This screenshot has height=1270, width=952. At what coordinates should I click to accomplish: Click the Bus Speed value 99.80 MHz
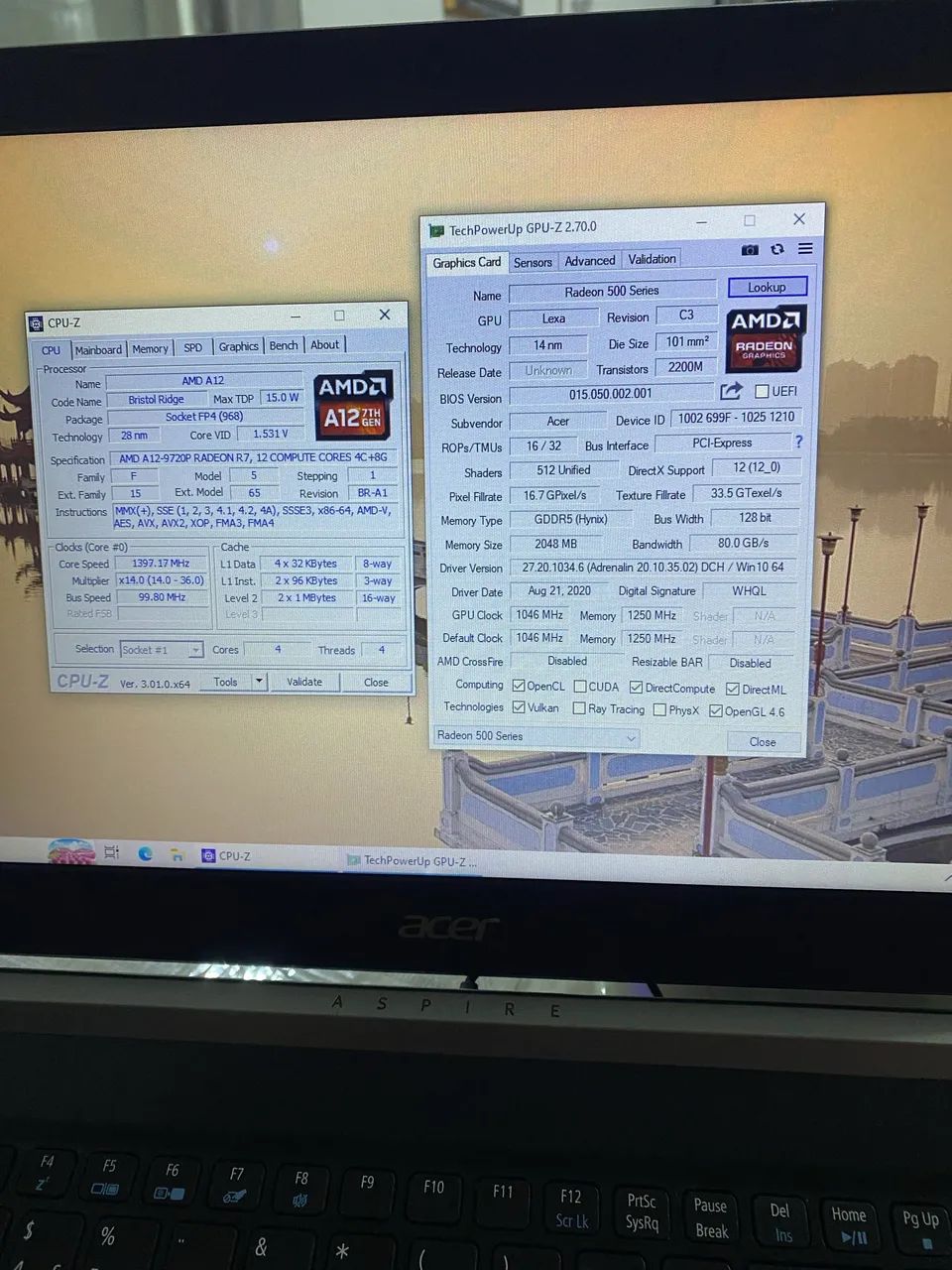[161, 597]
